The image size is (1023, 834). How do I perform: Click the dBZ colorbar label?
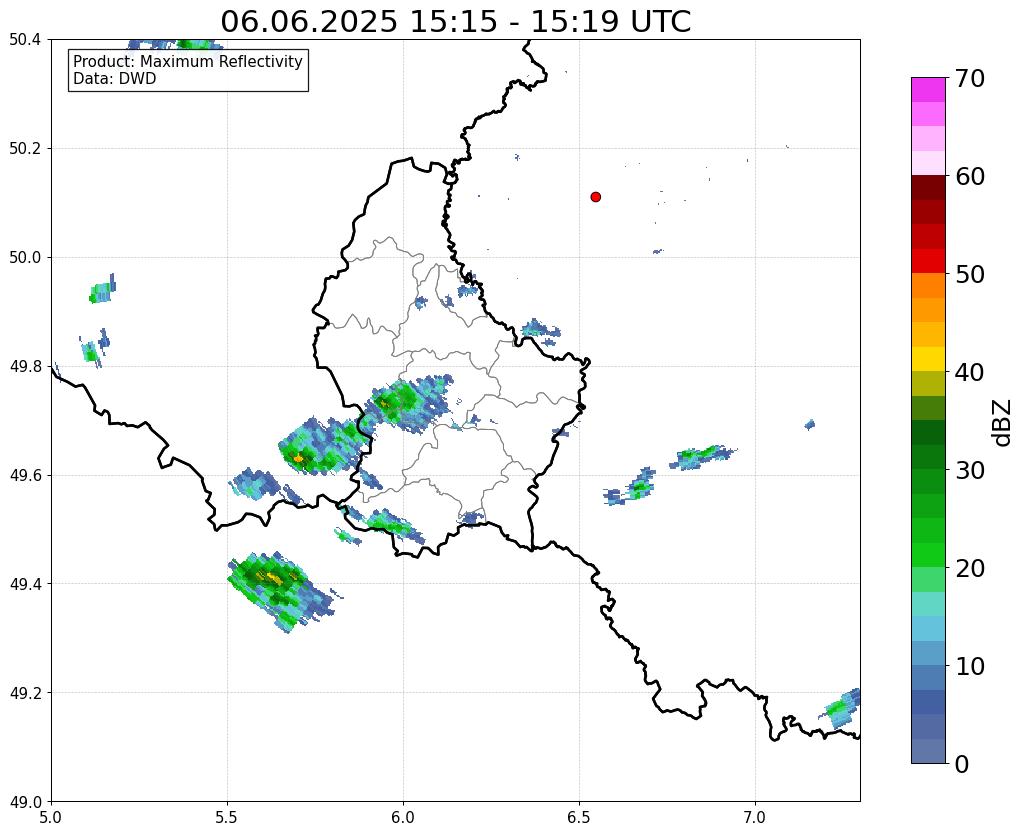coord(1003,423)
